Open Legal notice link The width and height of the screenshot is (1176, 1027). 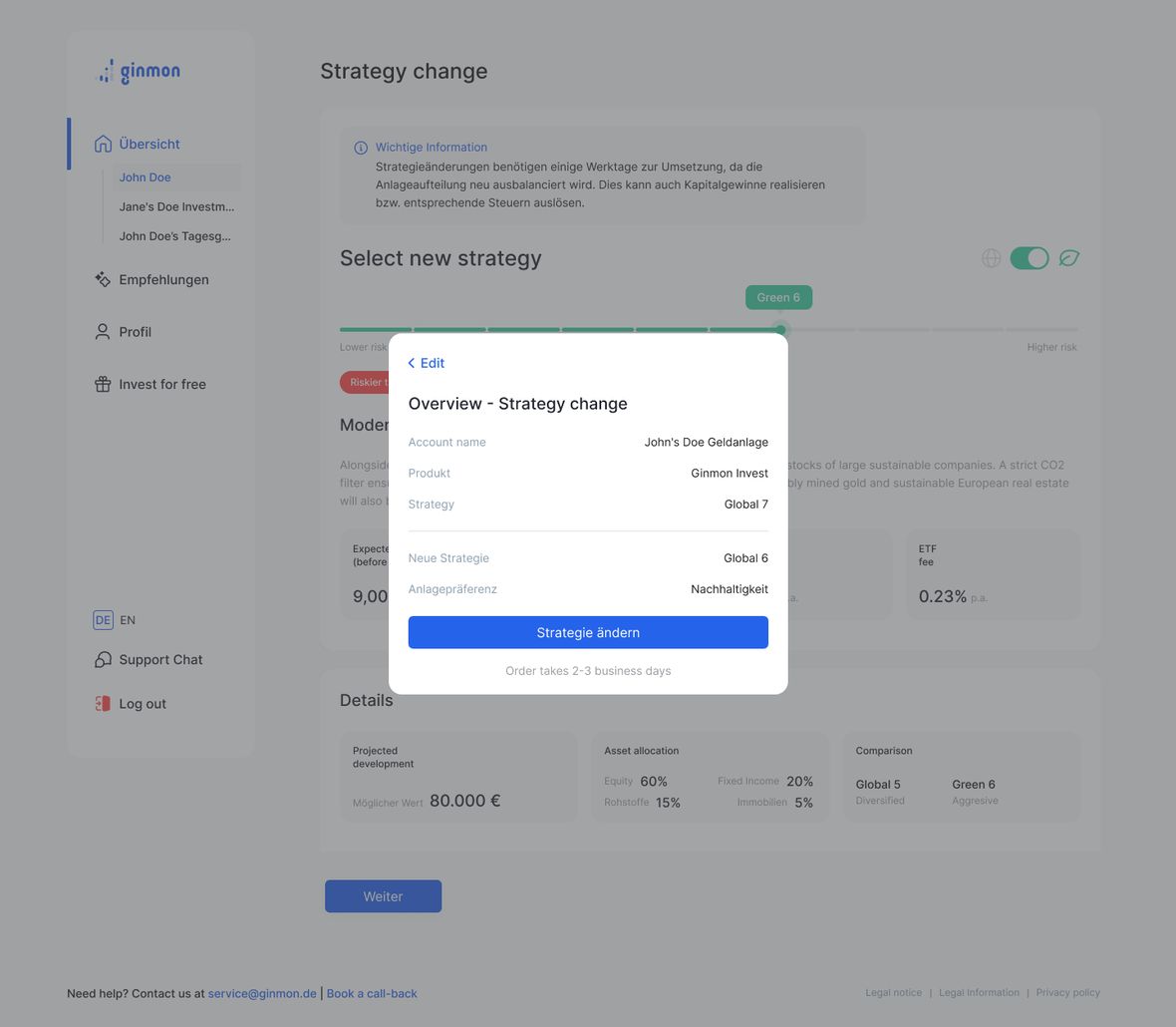click(x=893, y=992)
